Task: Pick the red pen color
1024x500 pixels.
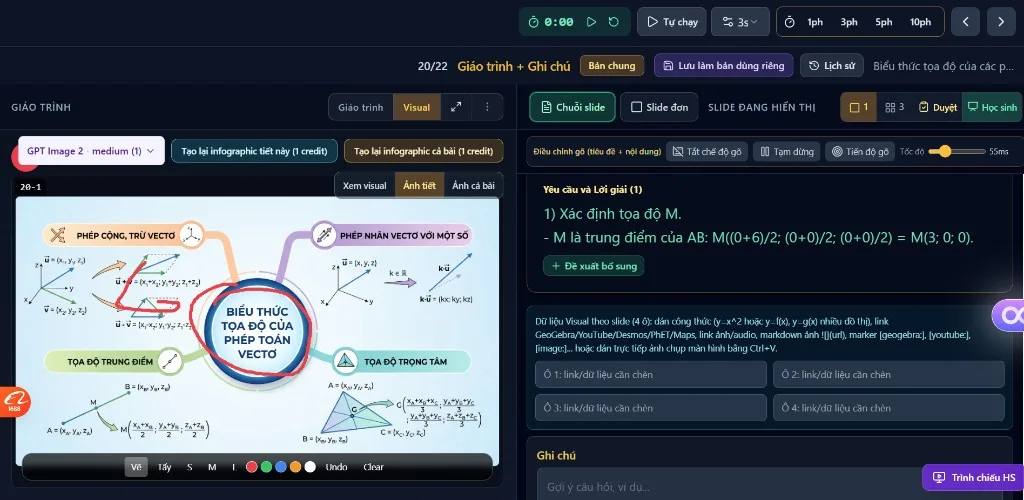Action: 251,467
